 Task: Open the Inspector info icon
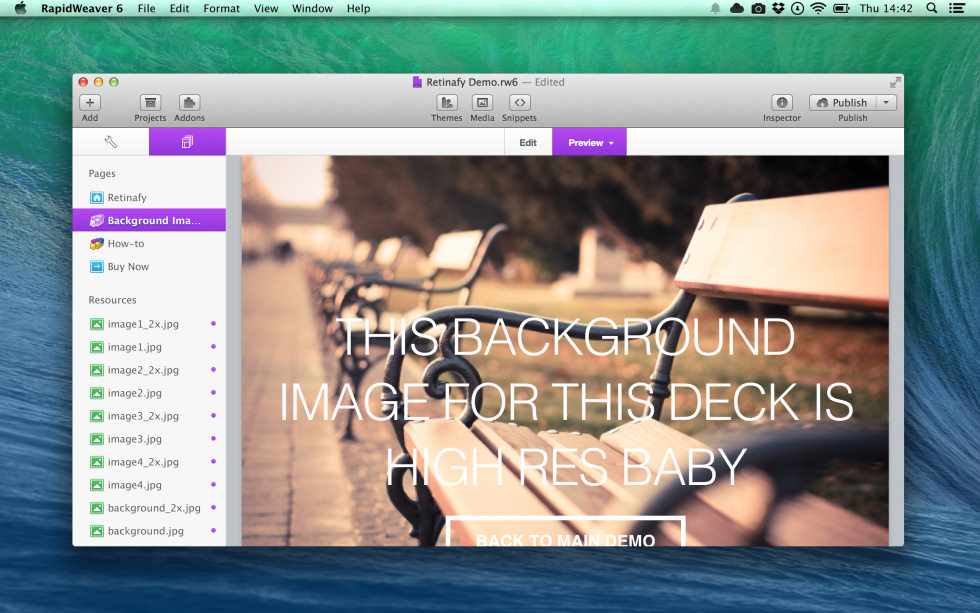click(x=781, y=102)
